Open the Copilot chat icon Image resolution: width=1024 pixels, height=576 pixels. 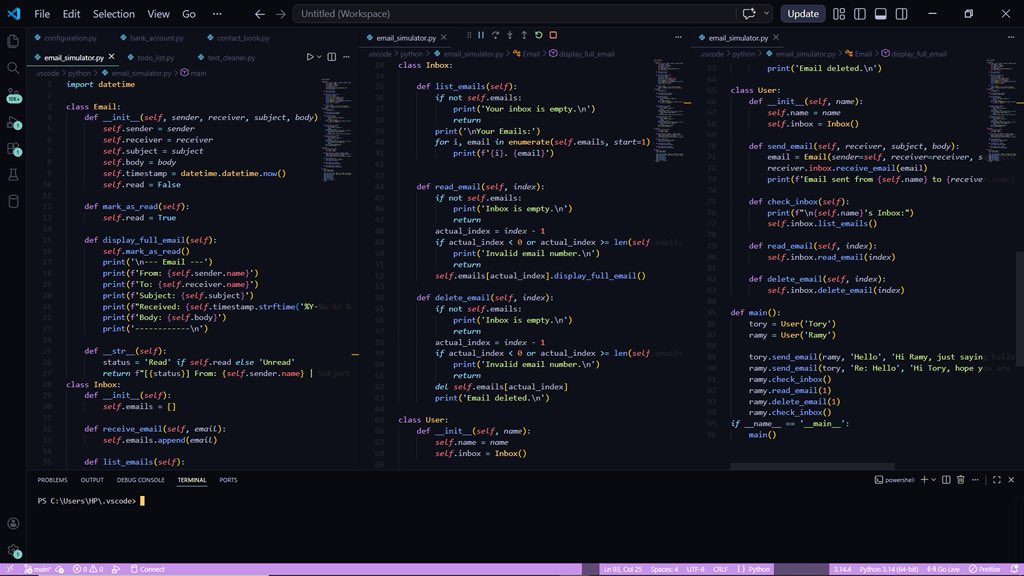pyautogui.click(x=749, y=14)
